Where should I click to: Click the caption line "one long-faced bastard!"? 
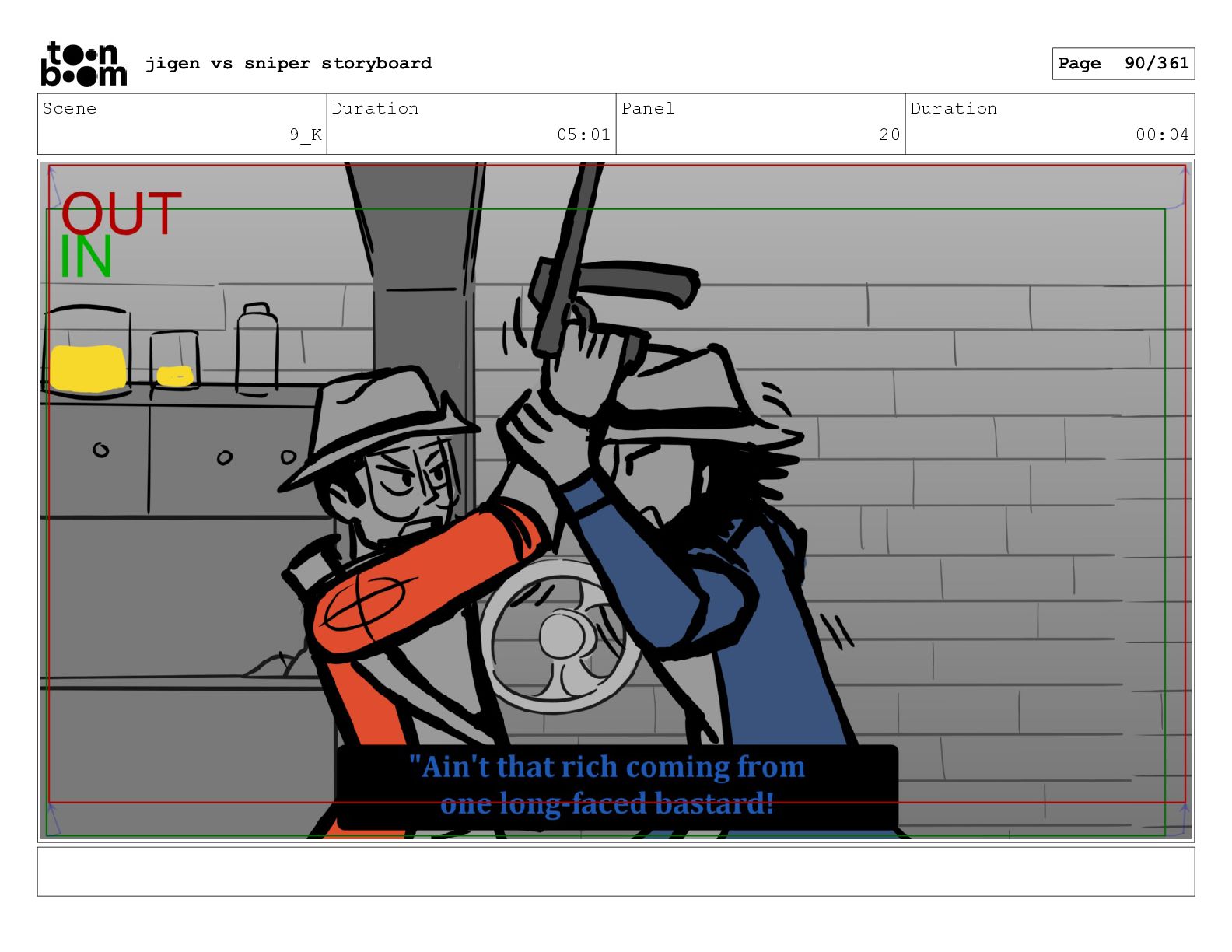tap(607, 803)
